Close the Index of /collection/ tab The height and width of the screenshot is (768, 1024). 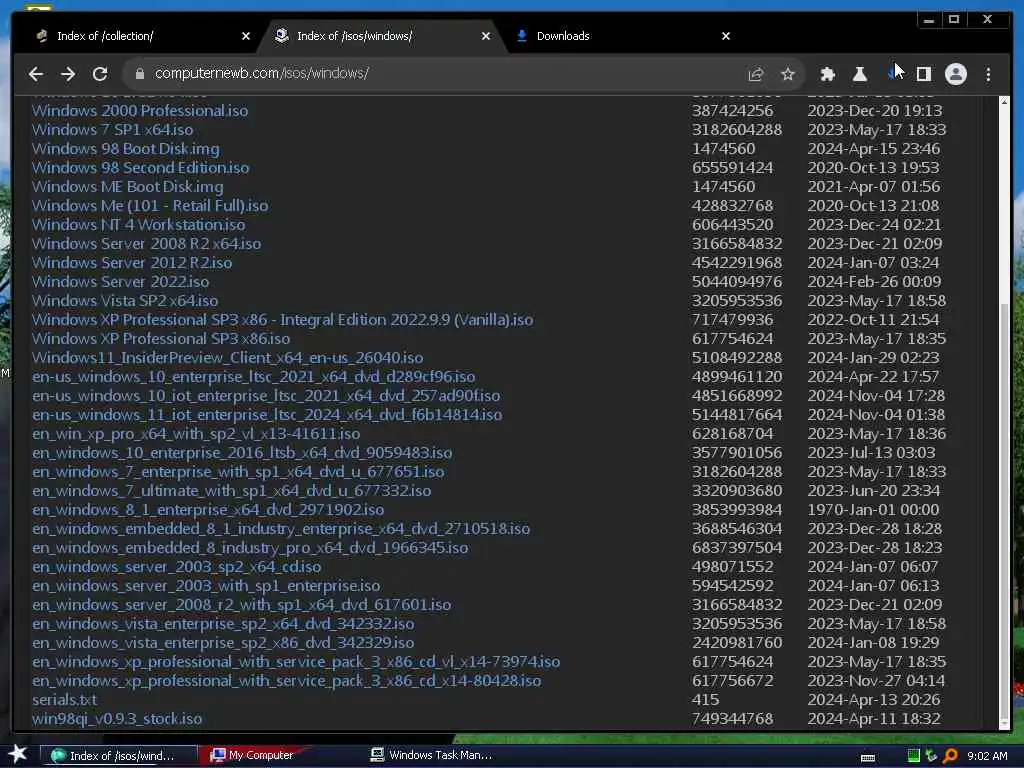pos(246,36)
